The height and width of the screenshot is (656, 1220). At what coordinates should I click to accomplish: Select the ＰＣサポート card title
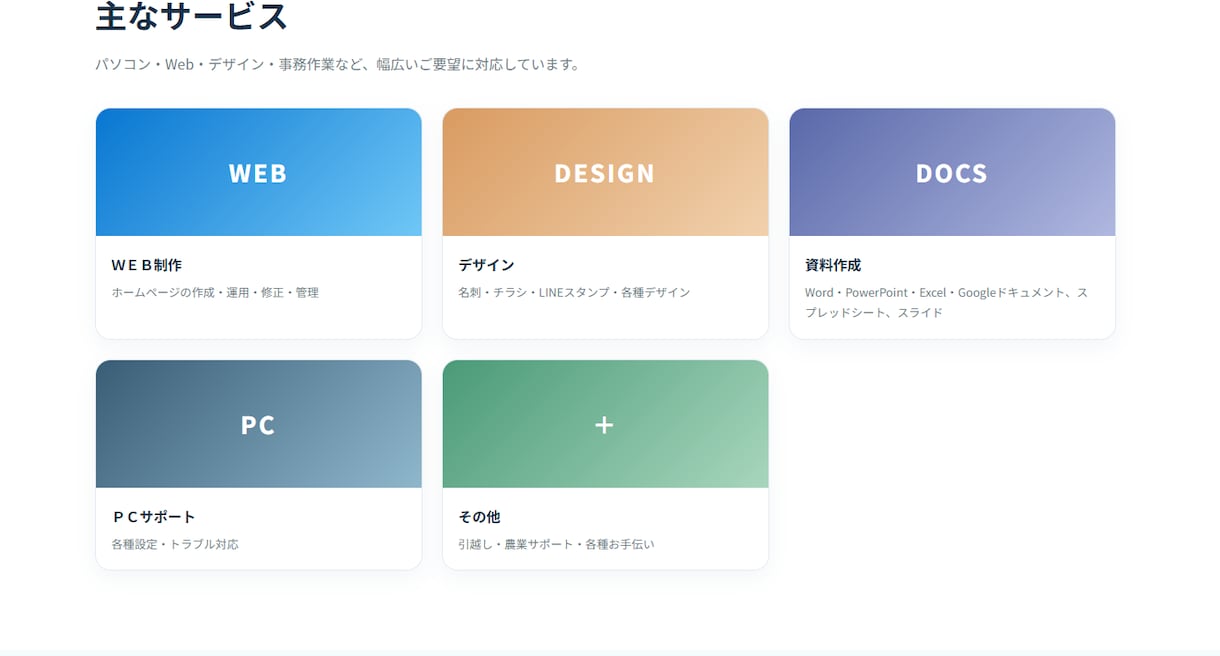pyautogui.click(x=154, y=517)
